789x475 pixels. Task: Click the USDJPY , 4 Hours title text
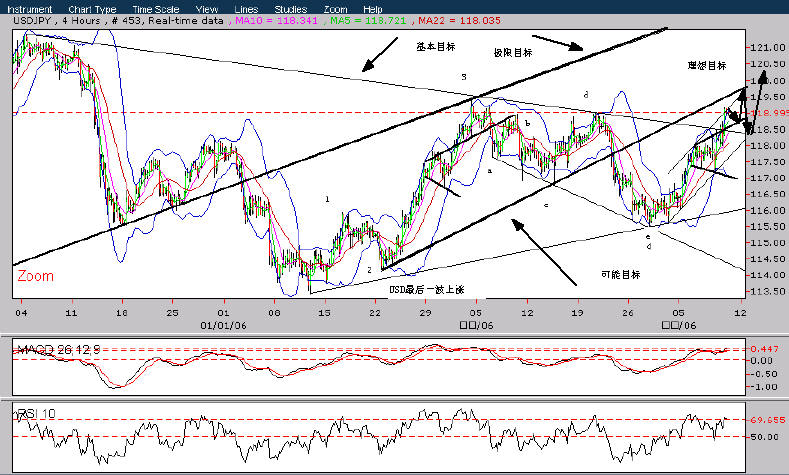[57, 21]
